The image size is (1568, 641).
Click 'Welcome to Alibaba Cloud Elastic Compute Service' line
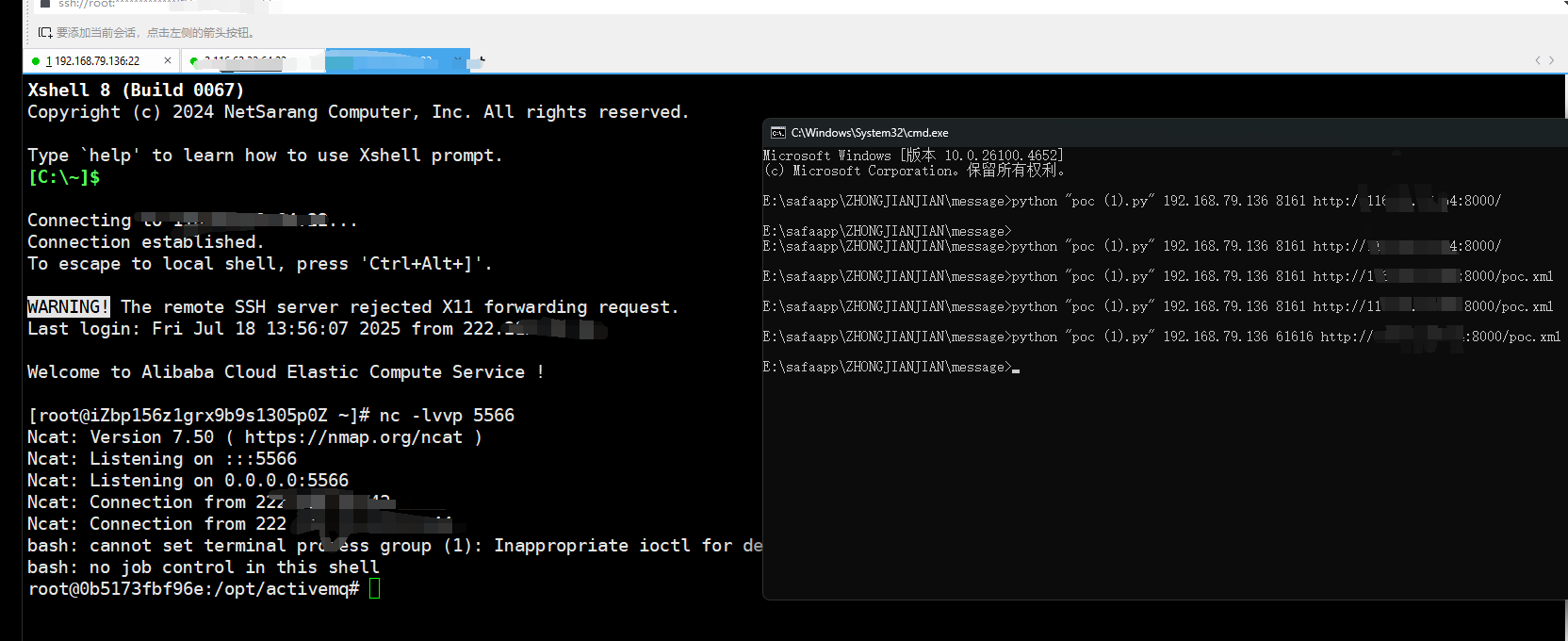click(286, 372)
